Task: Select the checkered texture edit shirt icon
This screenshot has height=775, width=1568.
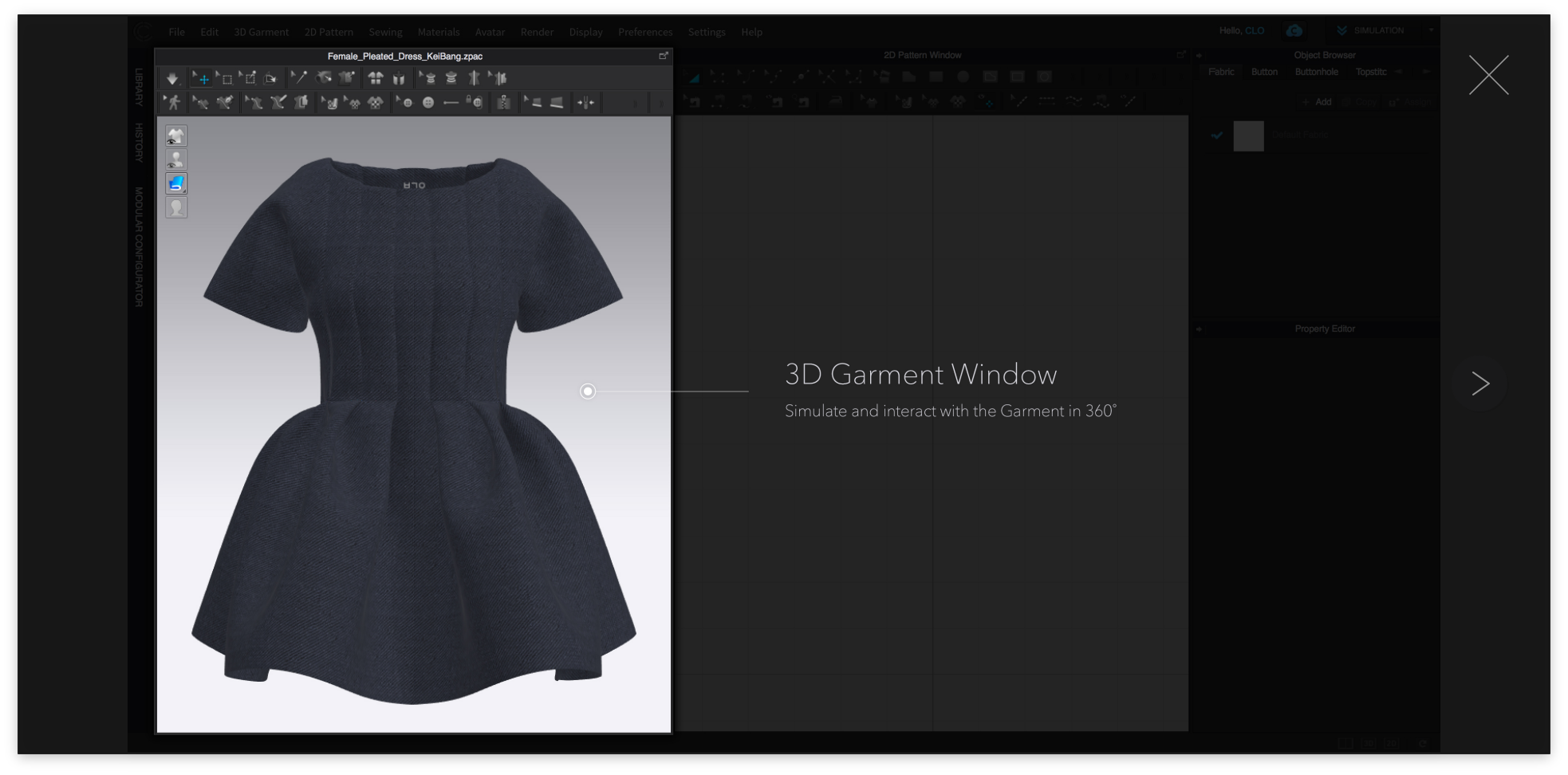Action: pos(352,102)
